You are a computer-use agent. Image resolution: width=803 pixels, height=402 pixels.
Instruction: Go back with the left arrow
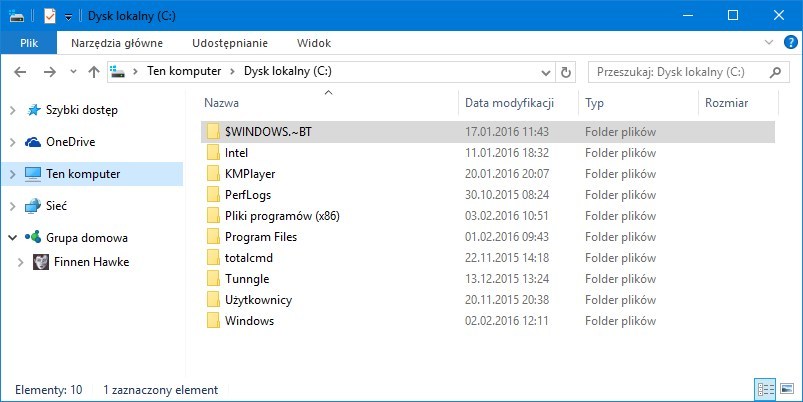(20, 72)
